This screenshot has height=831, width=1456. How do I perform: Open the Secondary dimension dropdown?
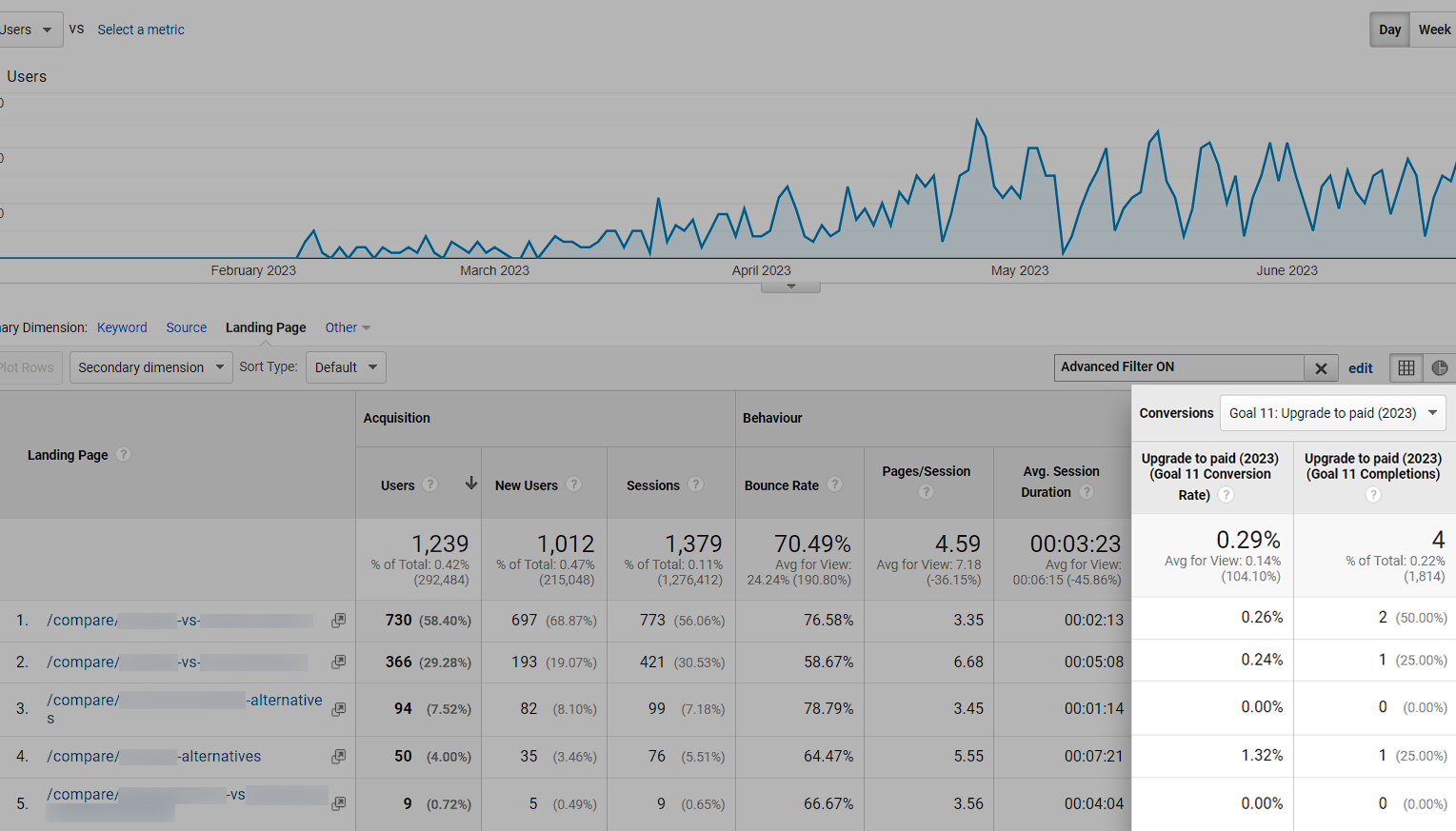150,367
